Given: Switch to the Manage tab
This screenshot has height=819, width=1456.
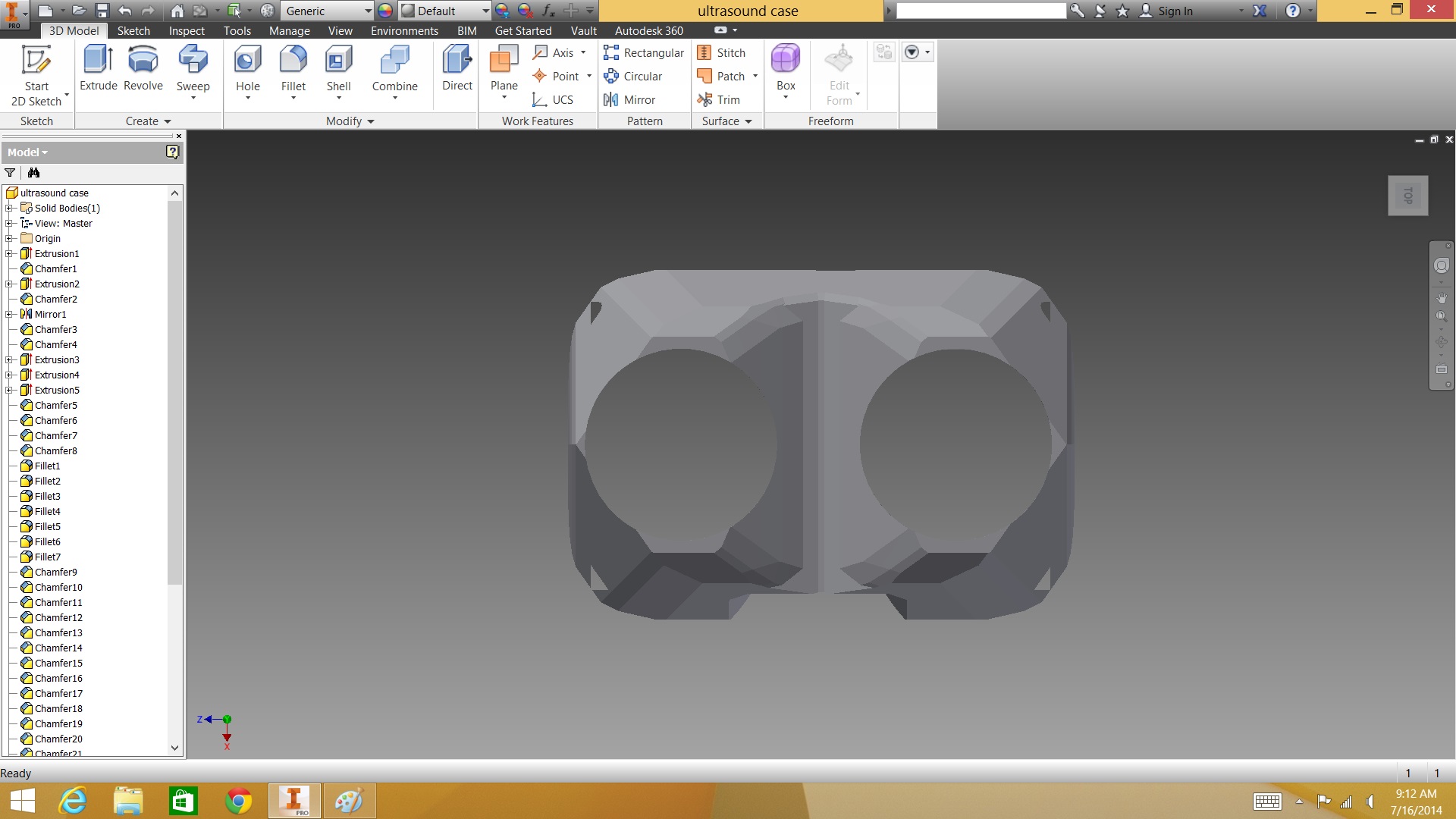Looking at the screenshot, I should (290, 30).
